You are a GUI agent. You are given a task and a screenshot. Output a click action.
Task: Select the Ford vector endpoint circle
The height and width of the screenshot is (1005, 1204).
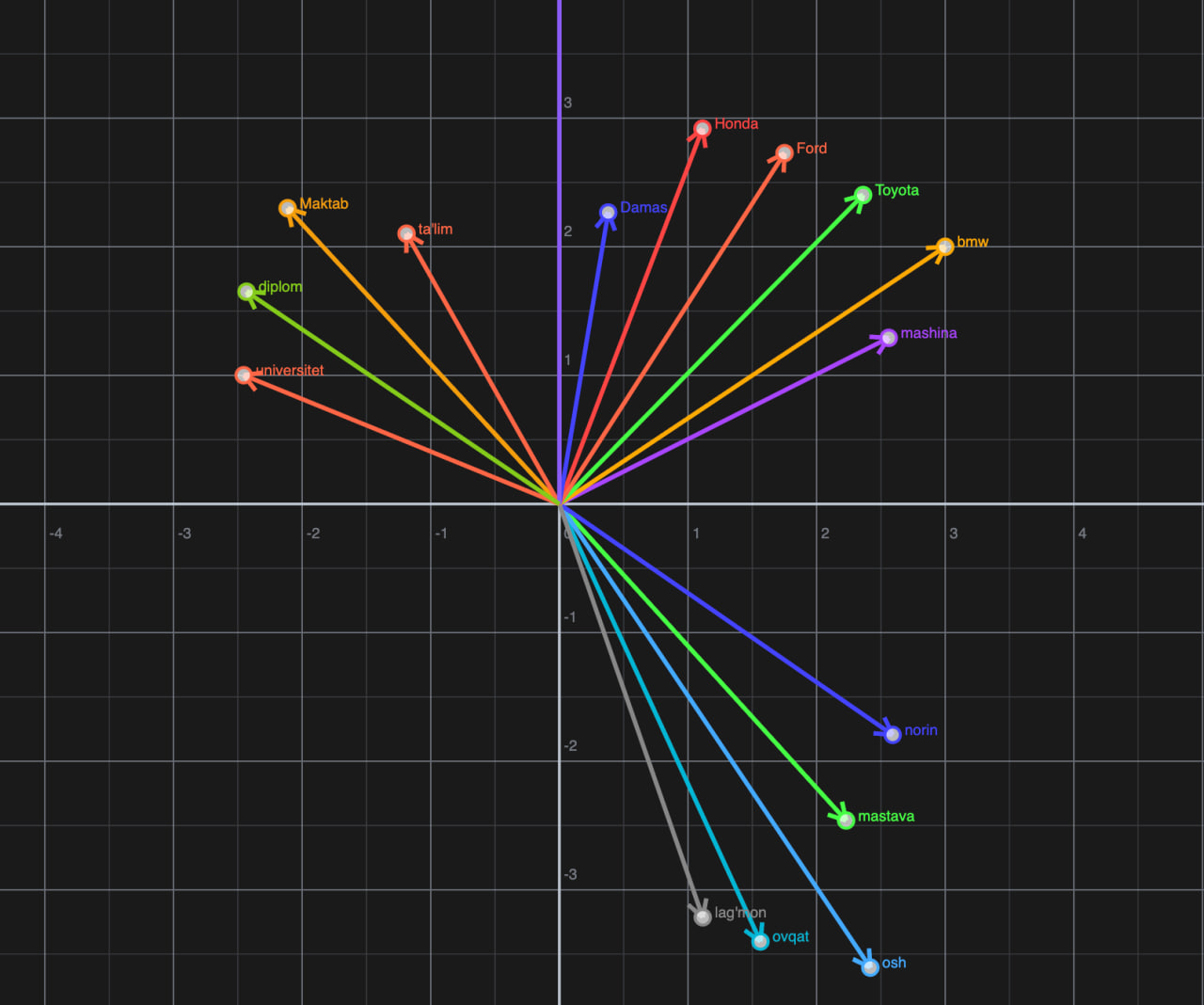pyautogui.click(x=784, y=153)
